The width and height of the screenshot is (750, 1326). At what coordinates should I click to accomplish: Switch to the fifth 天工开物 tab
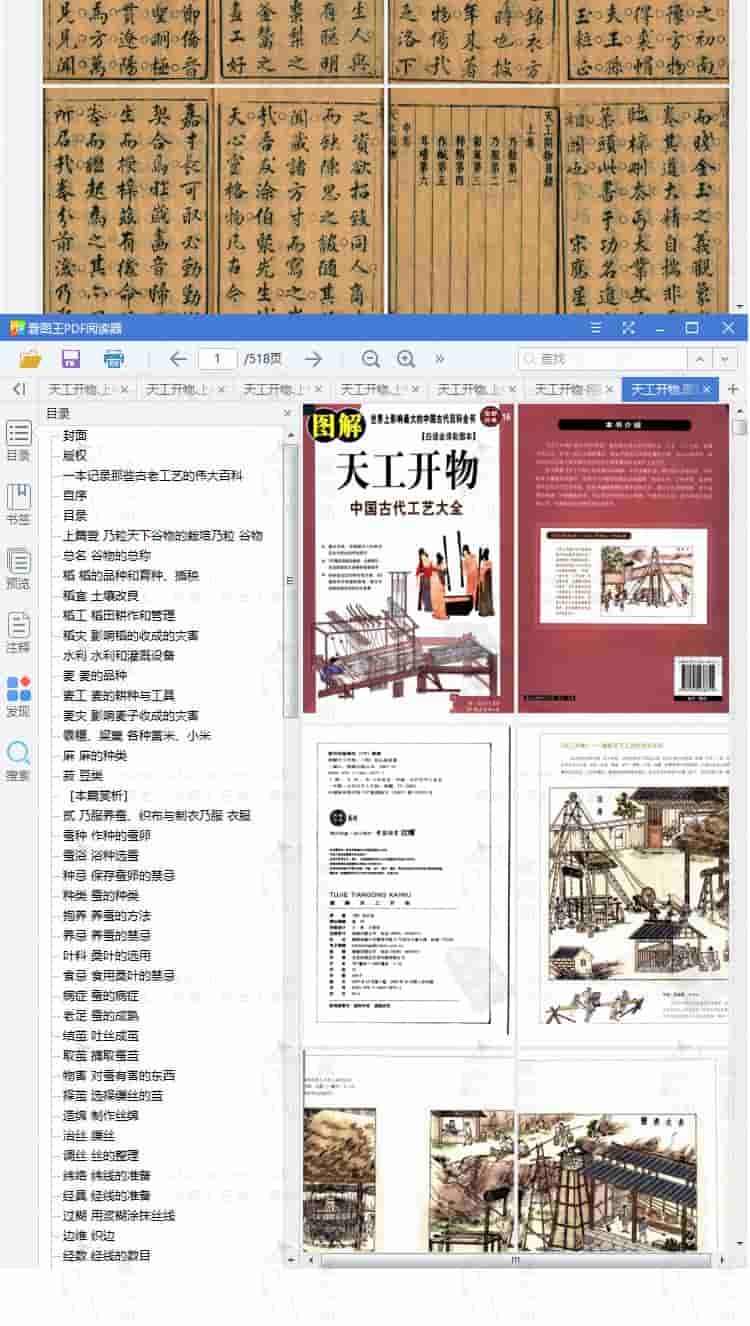click(475, 390)
